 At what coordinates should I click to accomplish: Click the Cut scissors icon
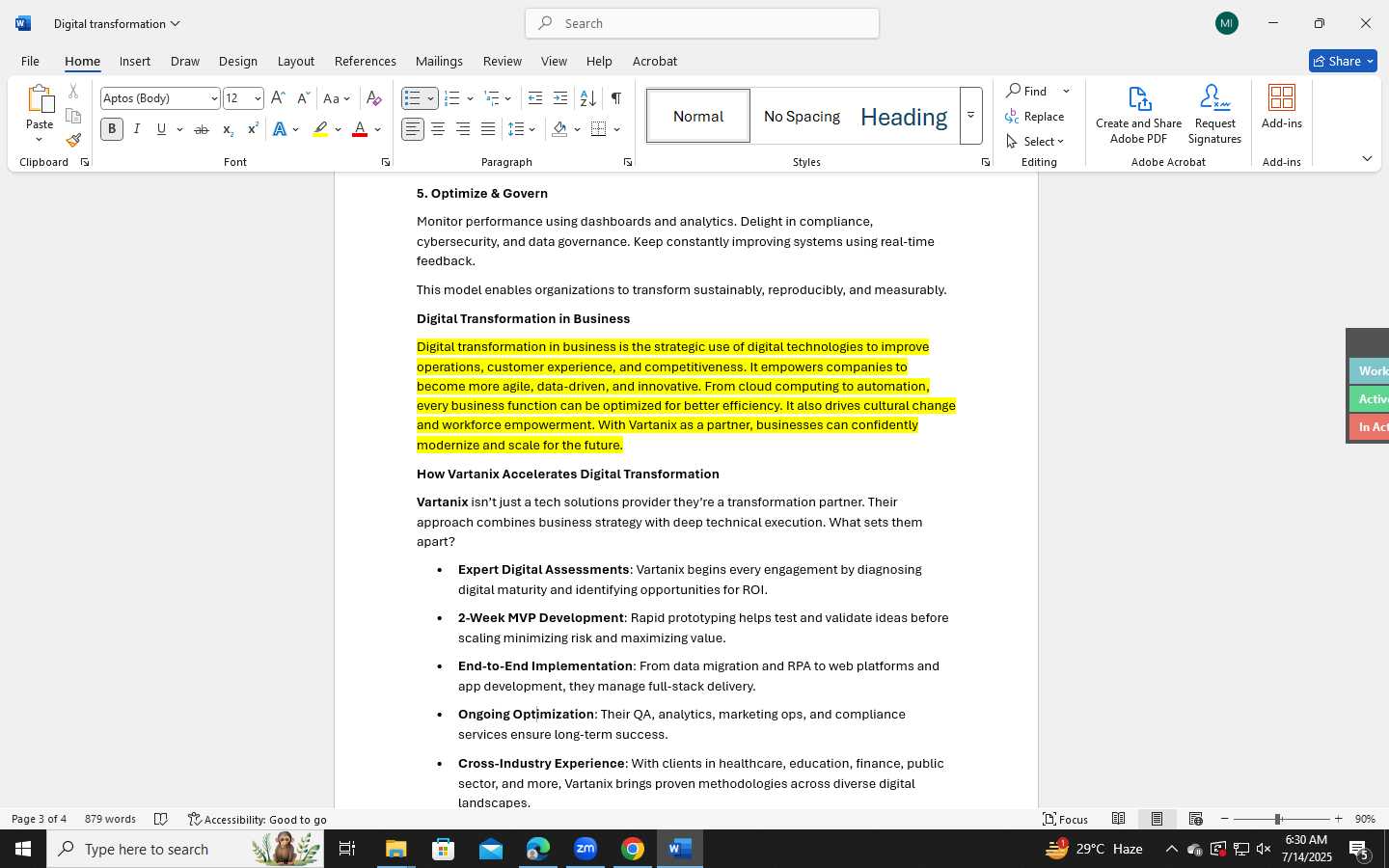73,92
